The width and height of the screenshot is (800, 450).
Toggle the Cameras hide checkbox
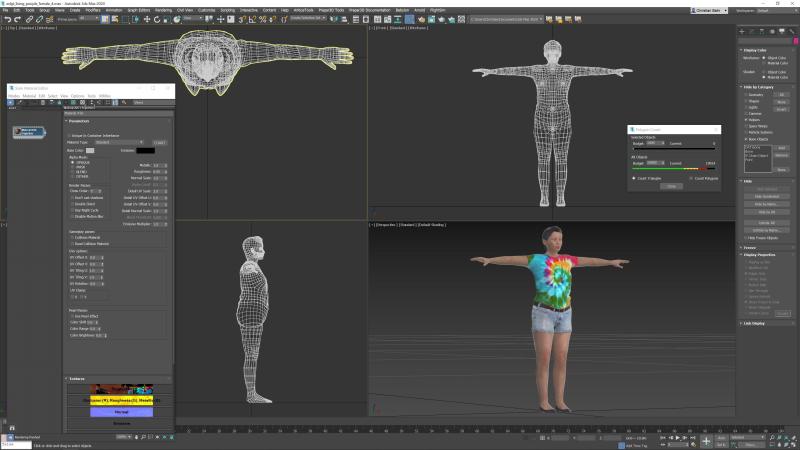click(x=746, y=114)
